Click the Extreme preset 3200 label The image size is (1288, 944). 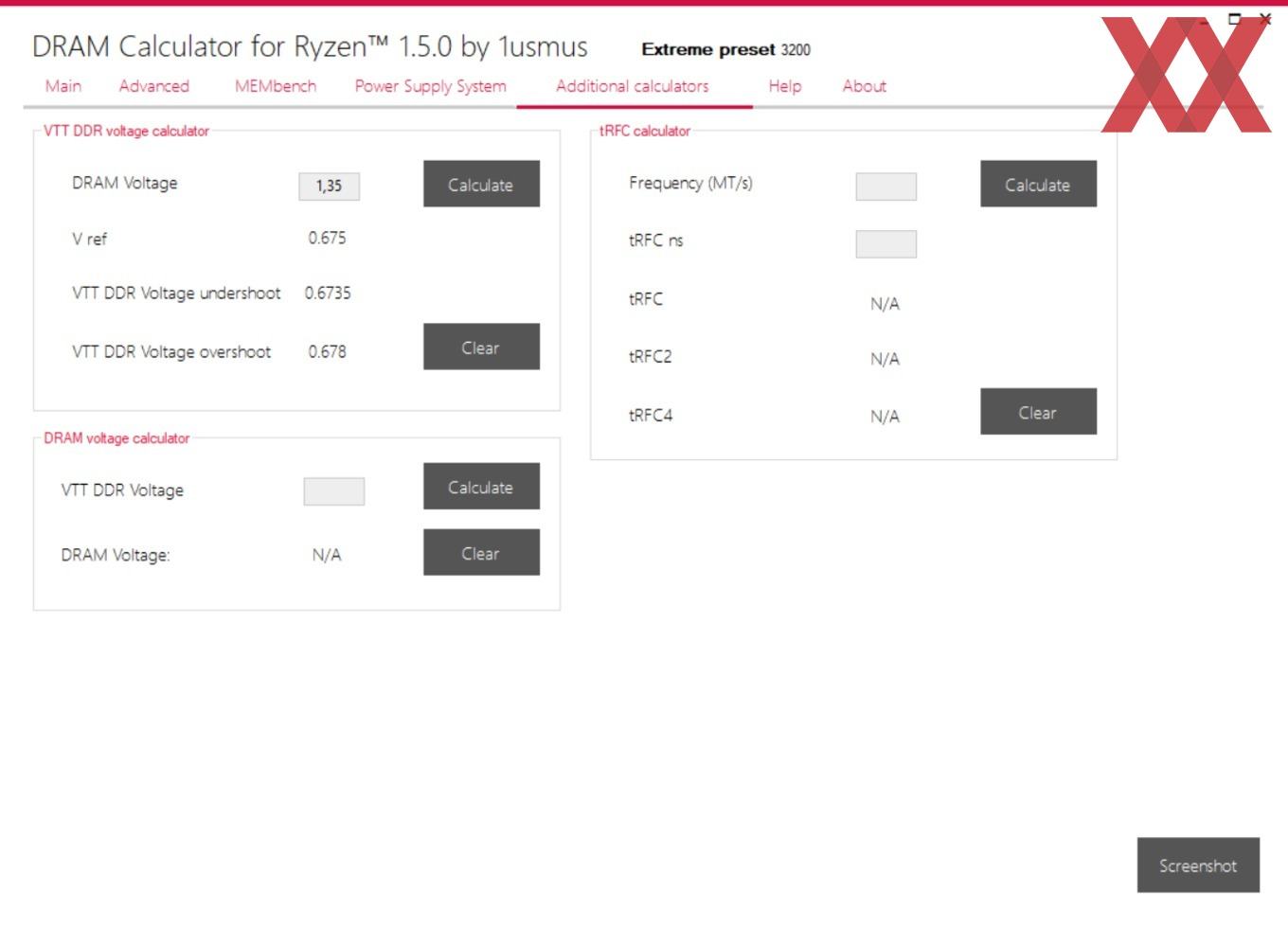[x=725, y=49]
